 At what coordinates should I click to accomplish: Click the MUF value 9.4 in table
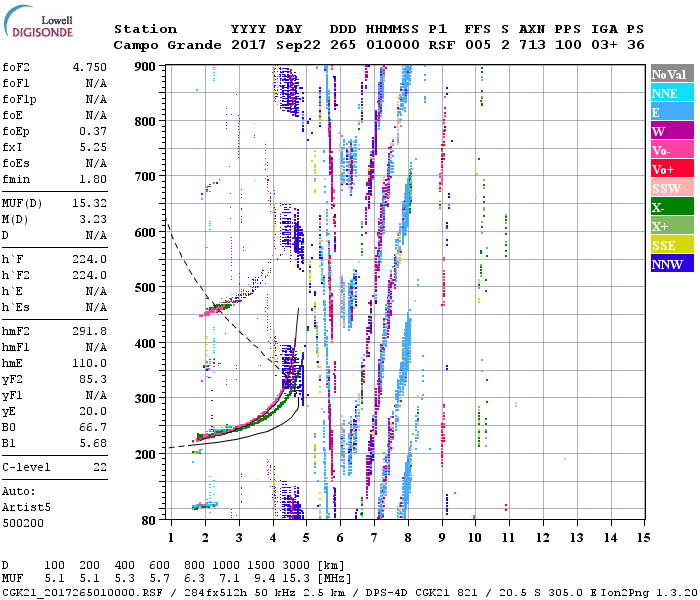click(x=265, y=579)
